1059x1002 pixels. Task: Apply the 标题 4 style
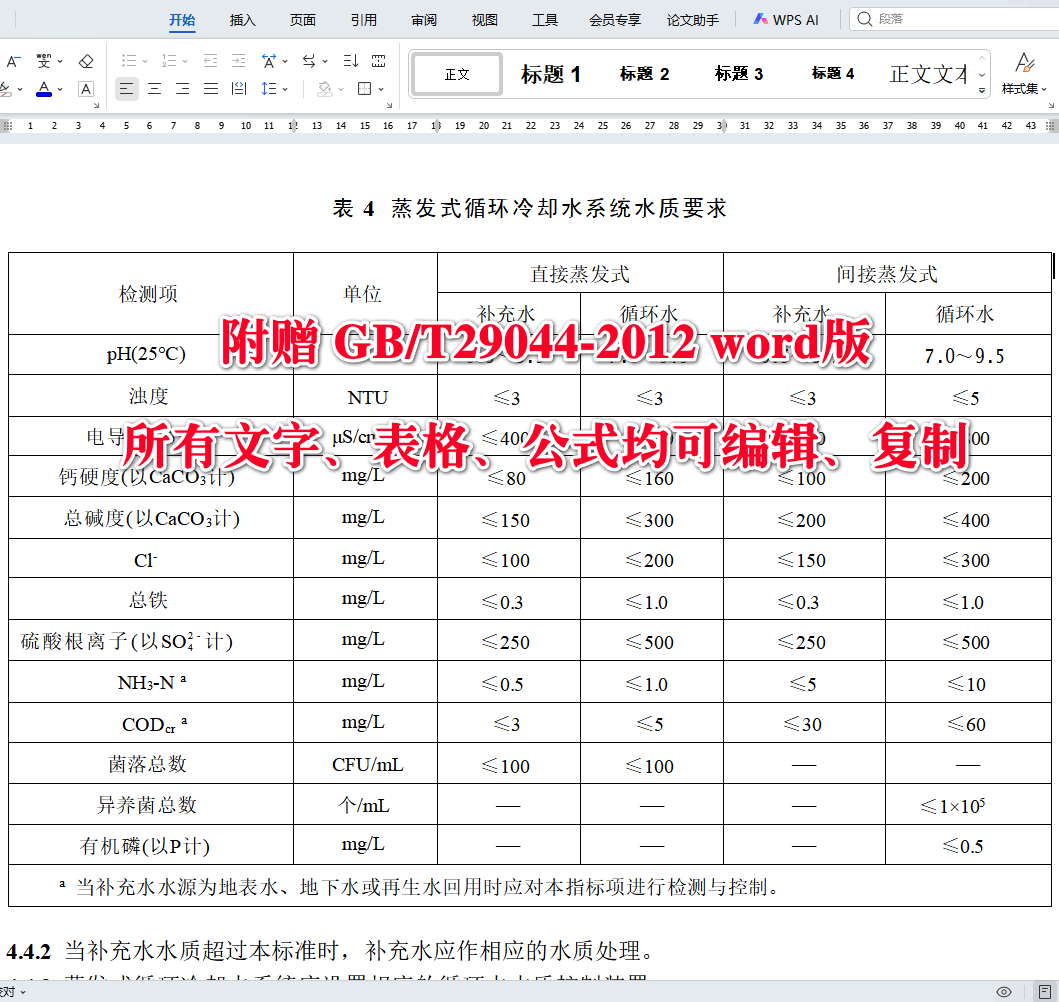tap(833, 74)
